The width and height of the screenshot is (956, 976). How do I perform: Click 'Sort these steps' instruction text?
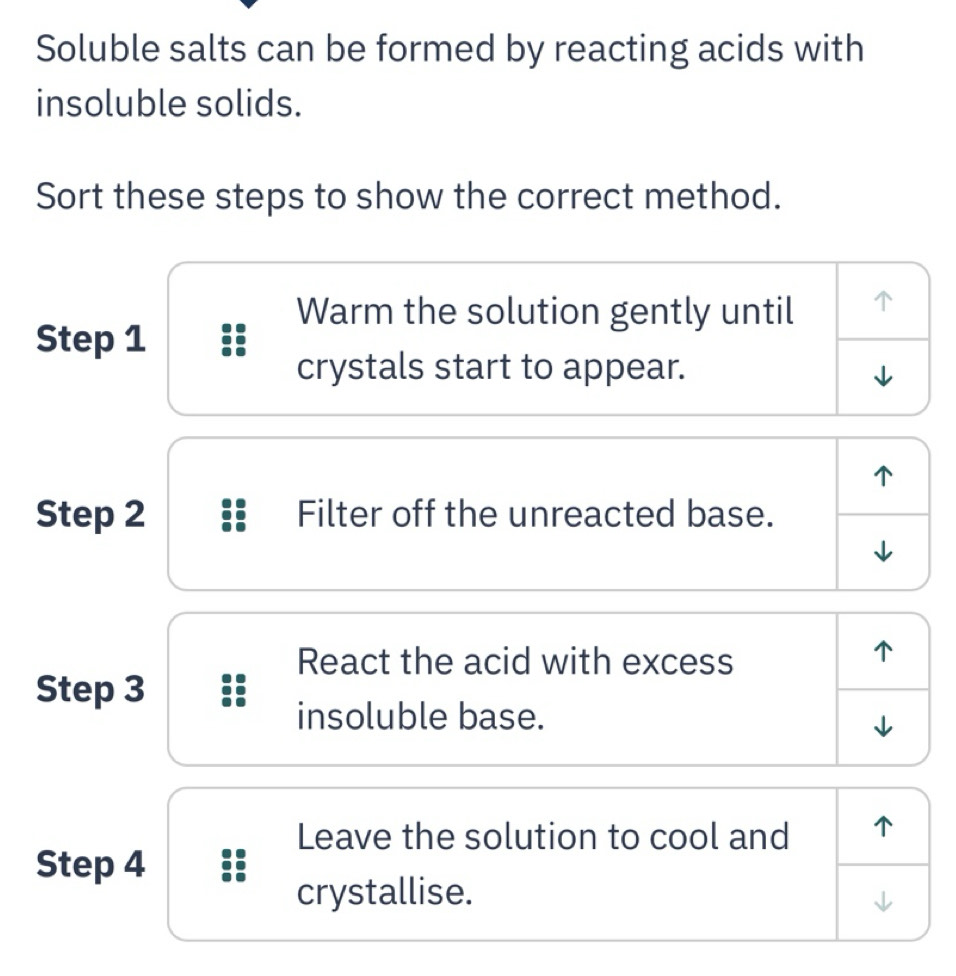(408, 197)
